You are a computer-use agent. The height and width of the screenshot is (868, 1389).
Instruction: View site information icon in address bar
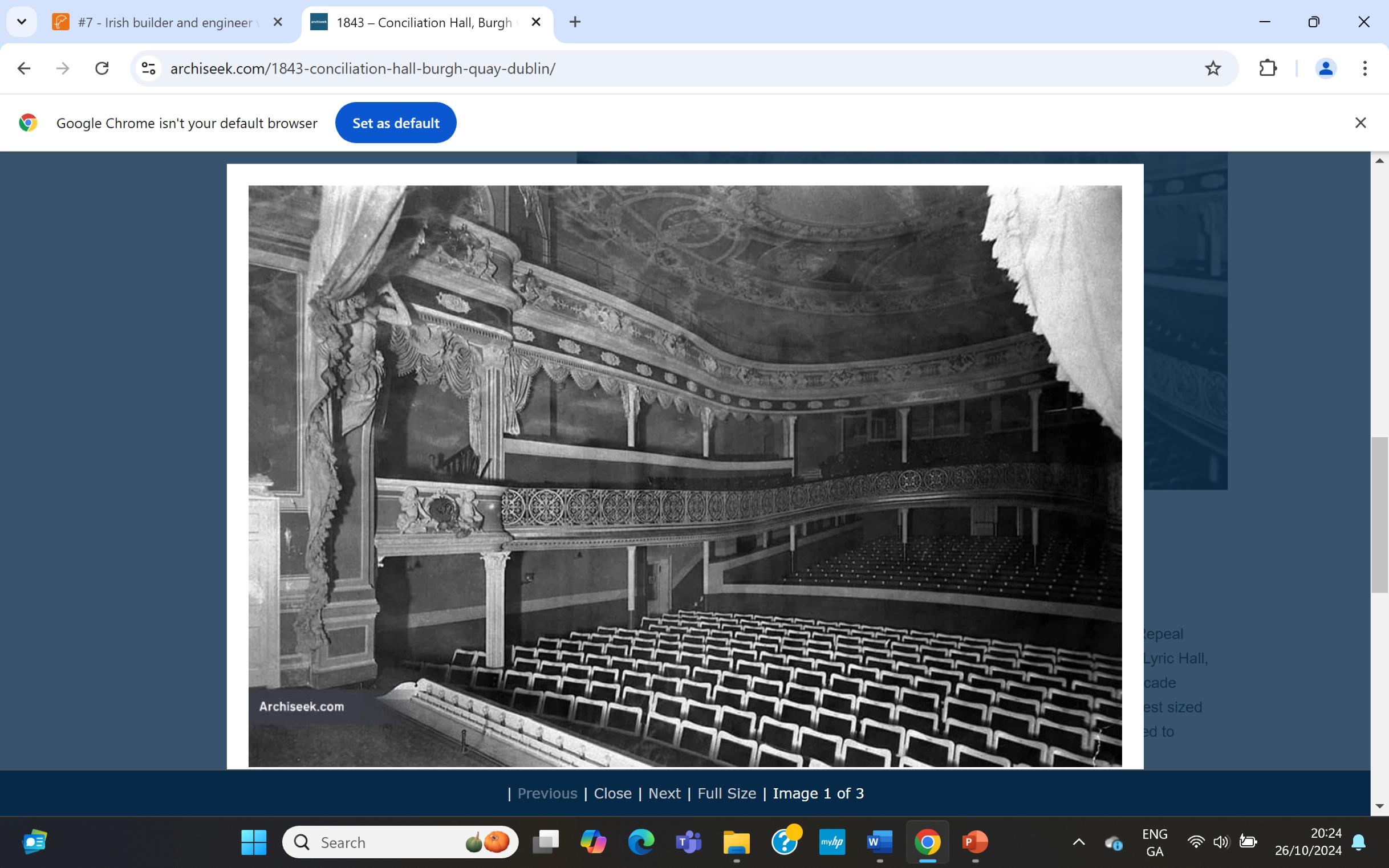tap(149, 68)
